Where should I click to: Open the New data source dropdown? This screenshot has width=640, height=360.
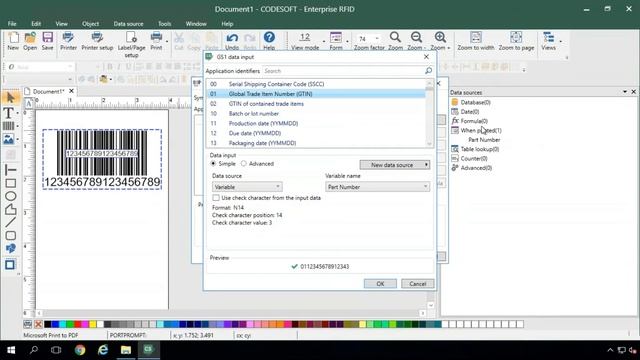394,165
